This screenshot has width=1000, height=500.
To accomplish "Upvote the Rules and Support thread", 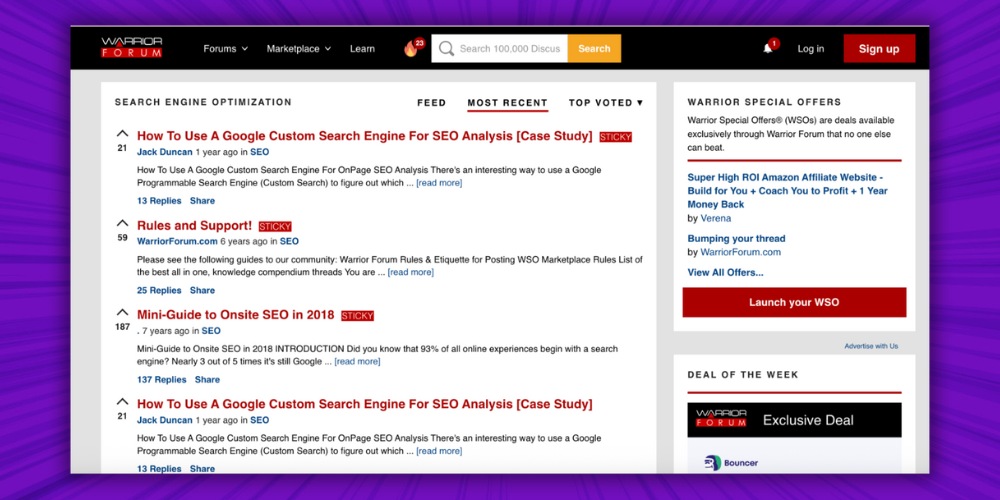I will pos(122,223).
